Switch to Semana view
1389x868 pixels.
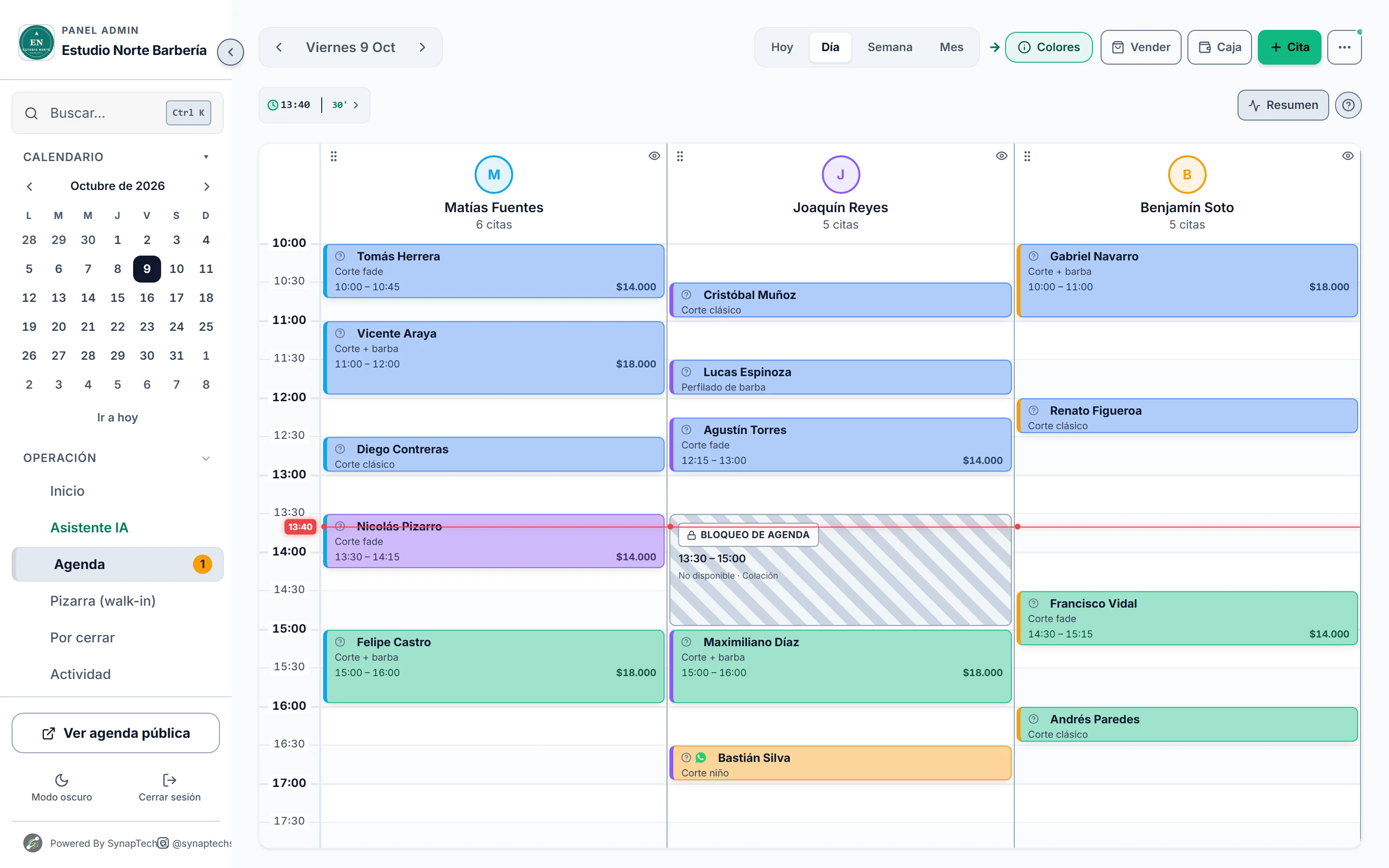(x=890, y=47)
